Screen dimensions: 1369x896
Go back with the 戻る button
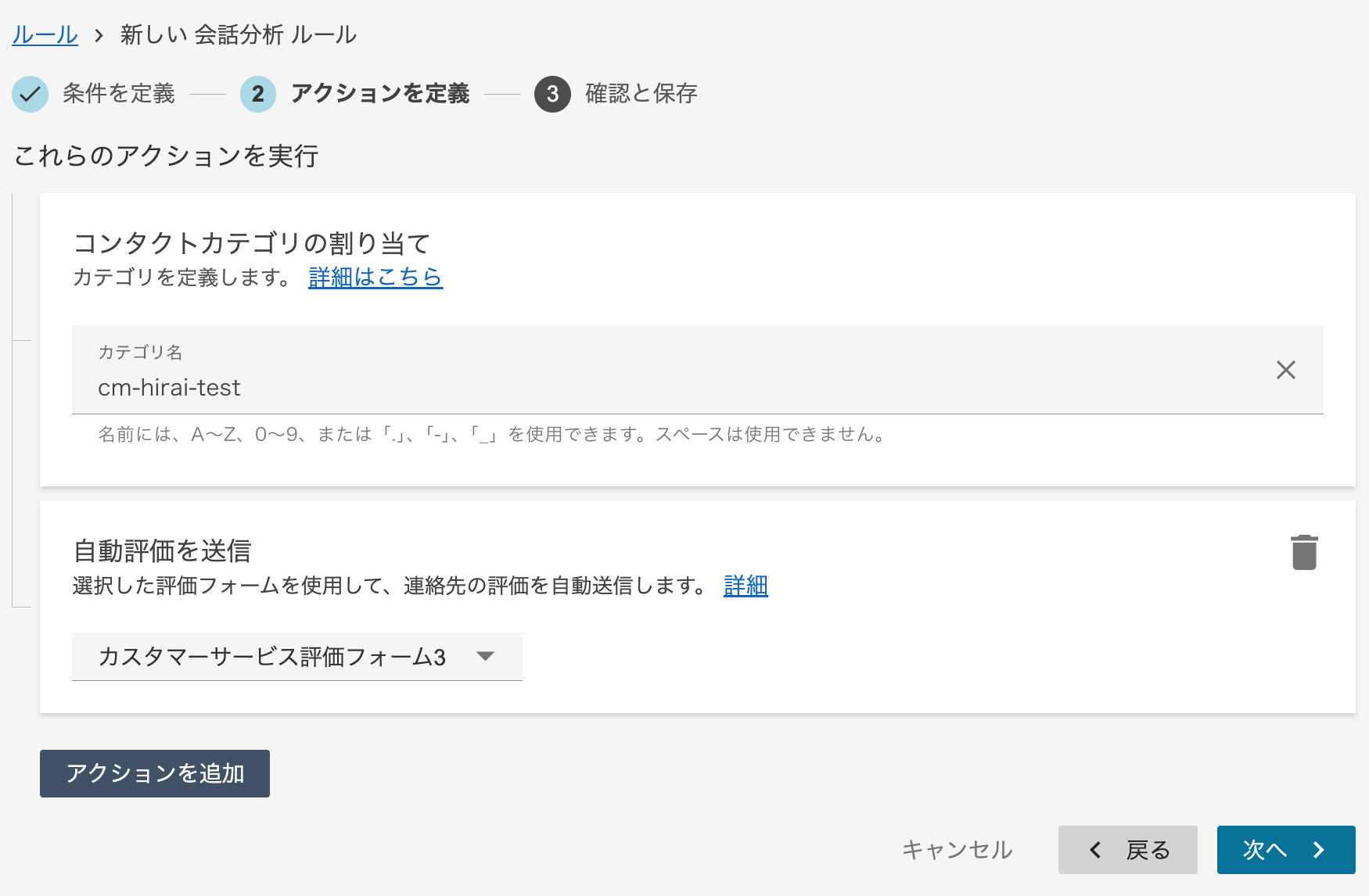(1127, 850)
